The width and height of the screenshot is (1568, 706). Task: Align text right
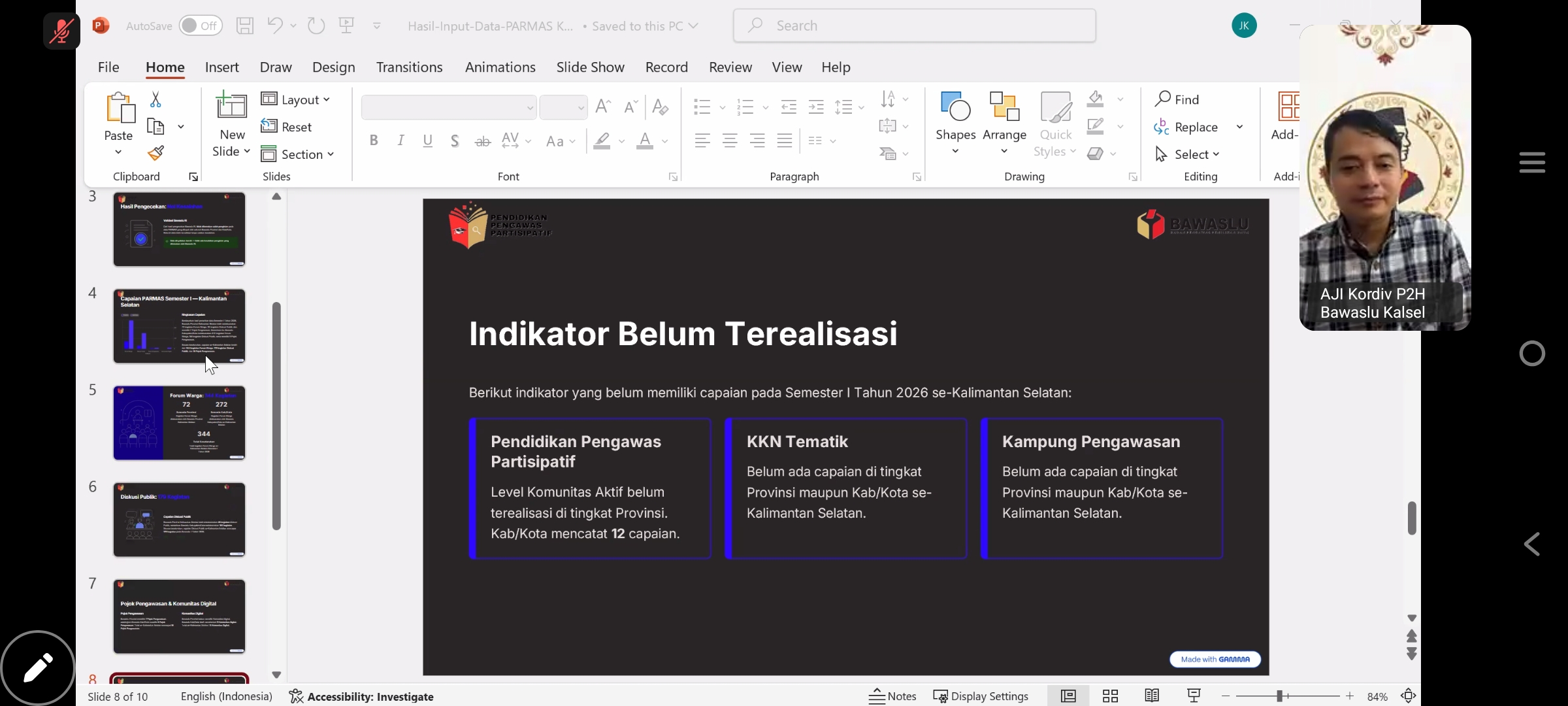(757, 141)
